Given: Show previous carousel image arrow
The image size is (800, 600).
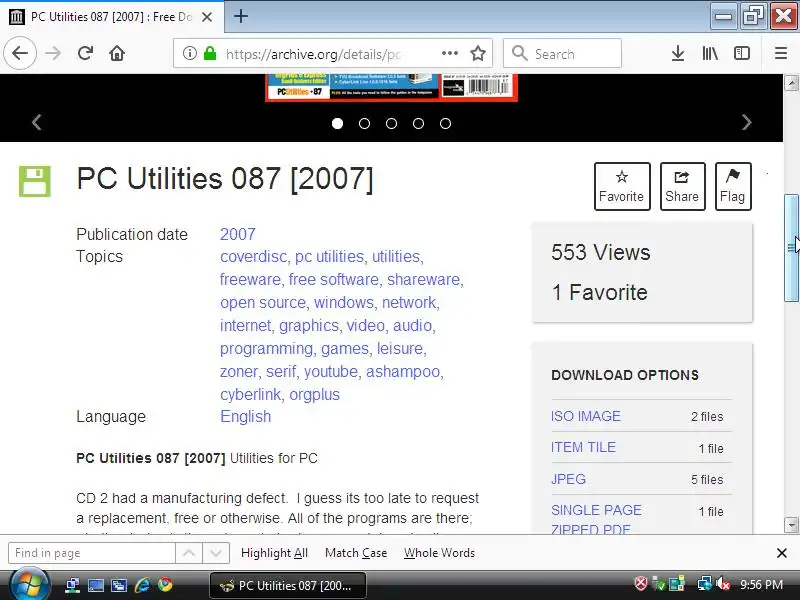Looking at the screenshot, I should [x=37, y=122].
